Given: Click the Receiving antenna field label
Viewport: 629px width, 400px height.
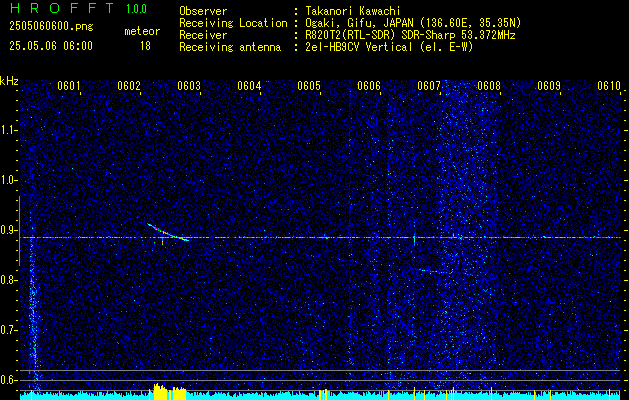Looking at the screenshot, I should click(230, 47).
